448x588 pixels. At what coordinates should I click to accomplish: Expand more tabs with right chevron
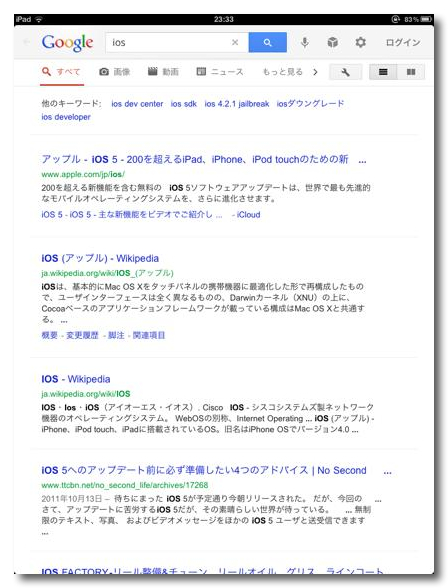tap(315, 72)
